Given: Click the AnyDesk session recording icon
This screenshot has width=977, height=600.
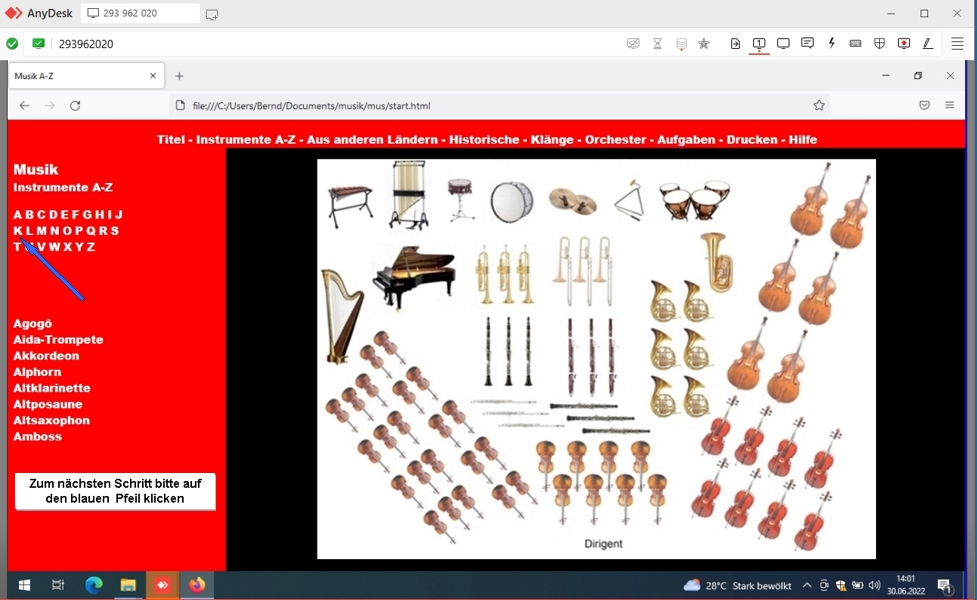Looking at the screenshot, I should (903, 44).
